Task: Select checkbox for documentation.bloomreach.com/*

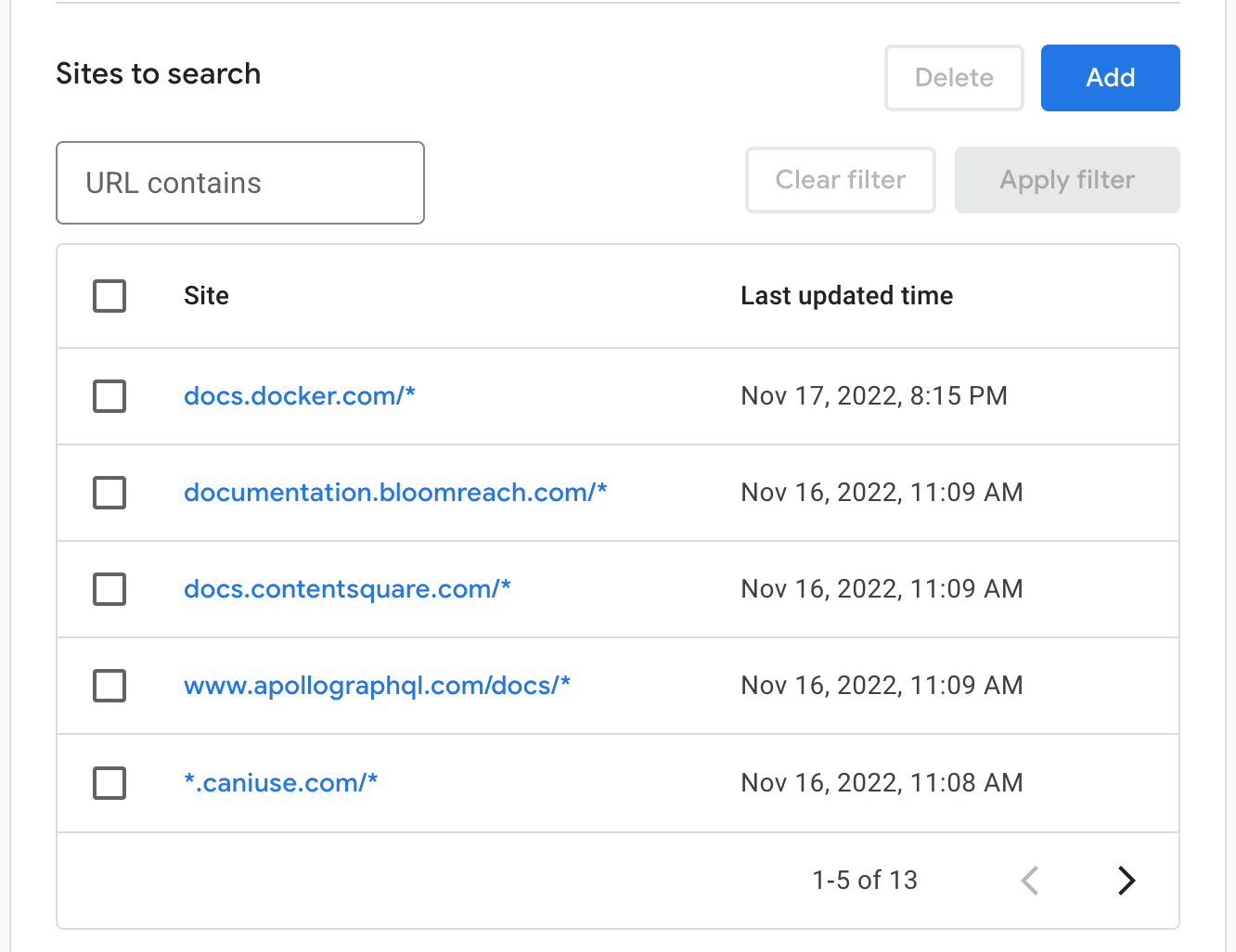Action: click(109, 493)
